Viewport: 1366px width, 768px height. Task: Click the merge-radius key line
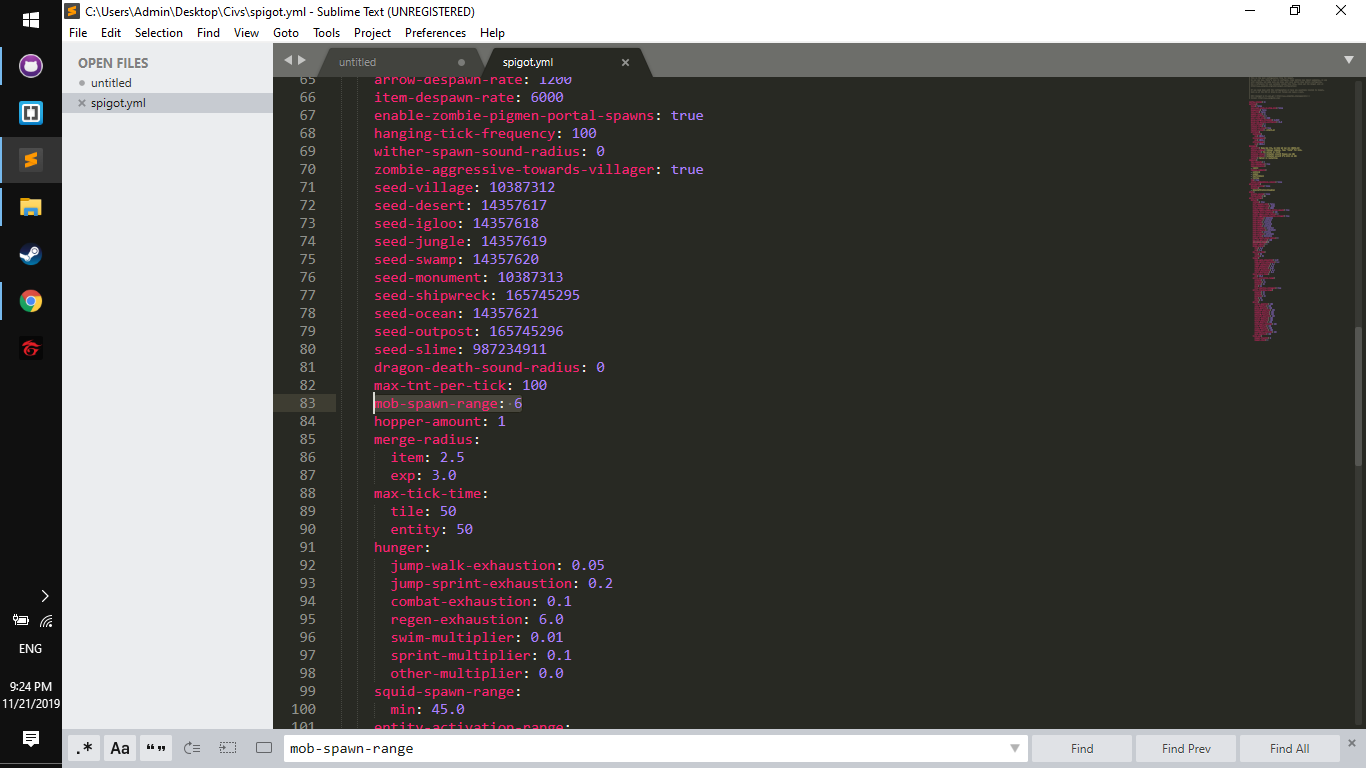coord(427,439)
